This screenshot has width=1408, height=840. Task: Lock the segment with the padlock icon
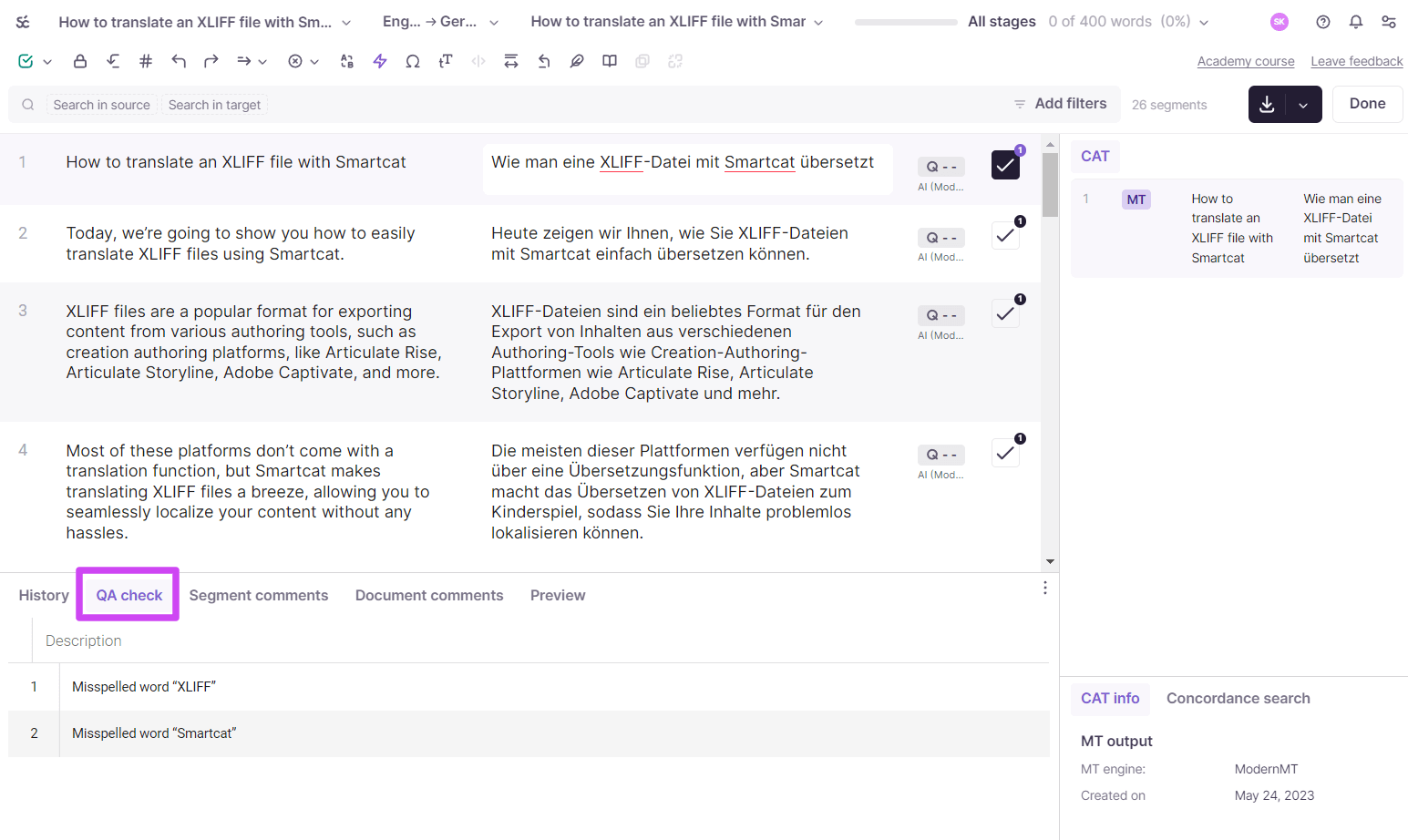[x=80, y=61]
